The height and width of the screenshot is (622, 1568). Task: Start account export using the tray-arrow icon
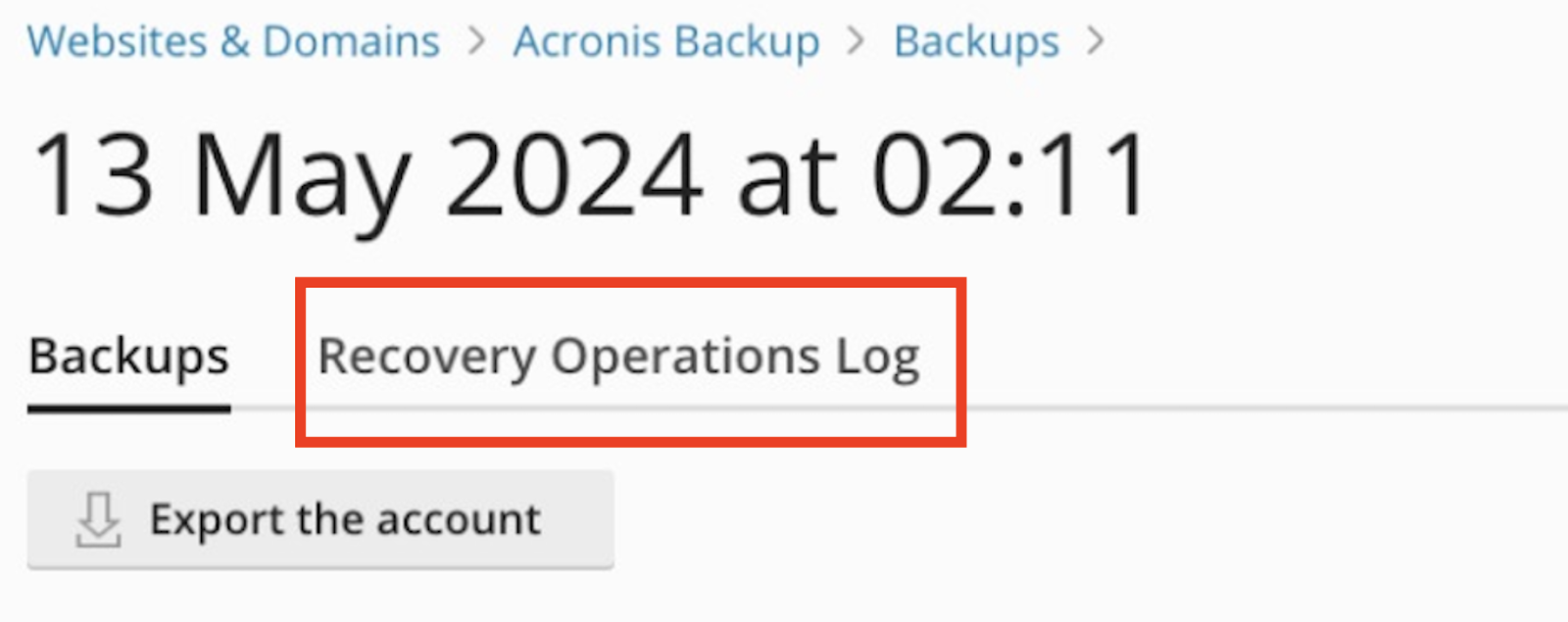[x=98, y=519]
